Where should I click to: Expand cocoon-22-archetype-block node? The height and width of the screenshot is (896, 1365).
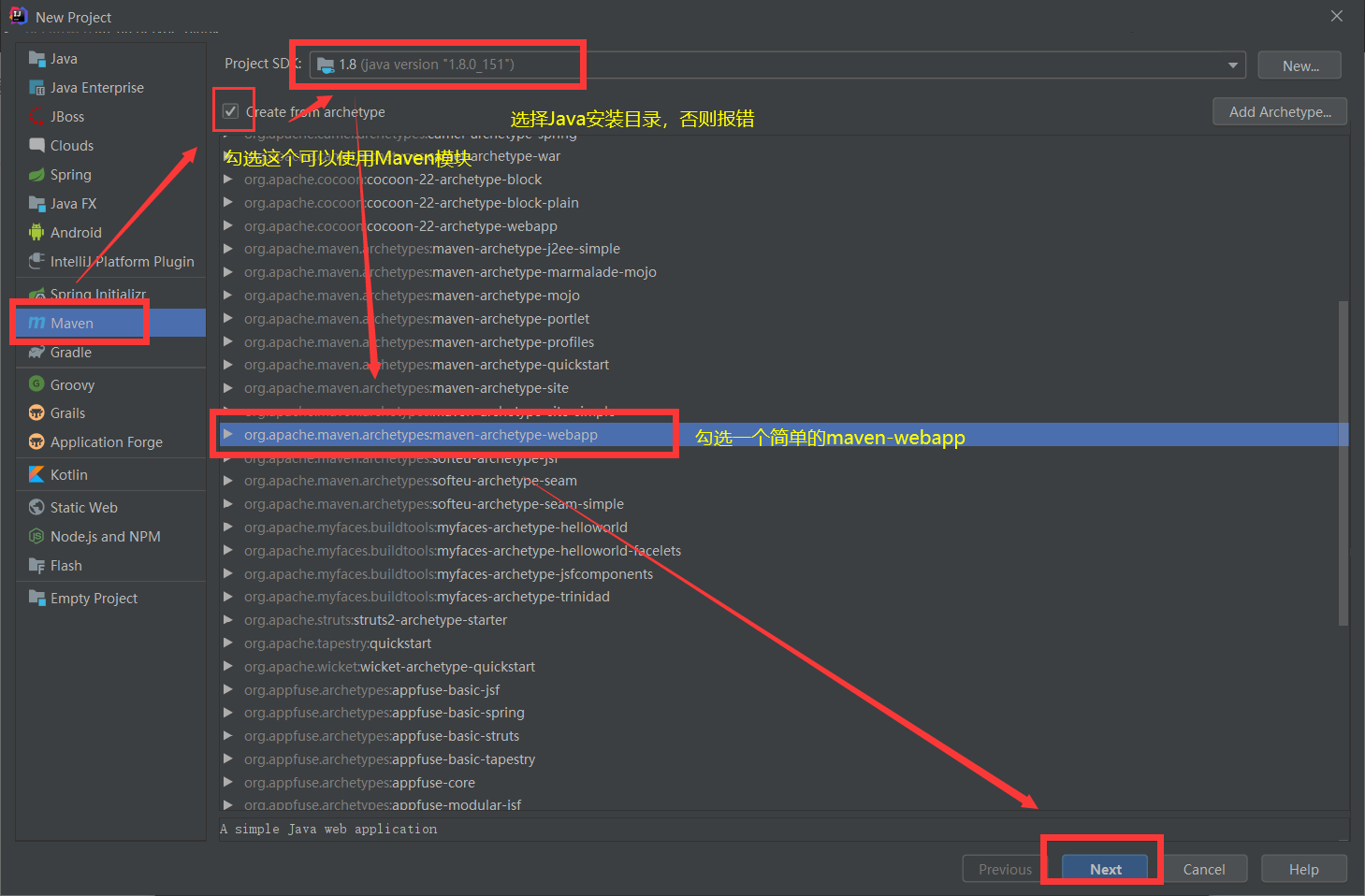227,179
